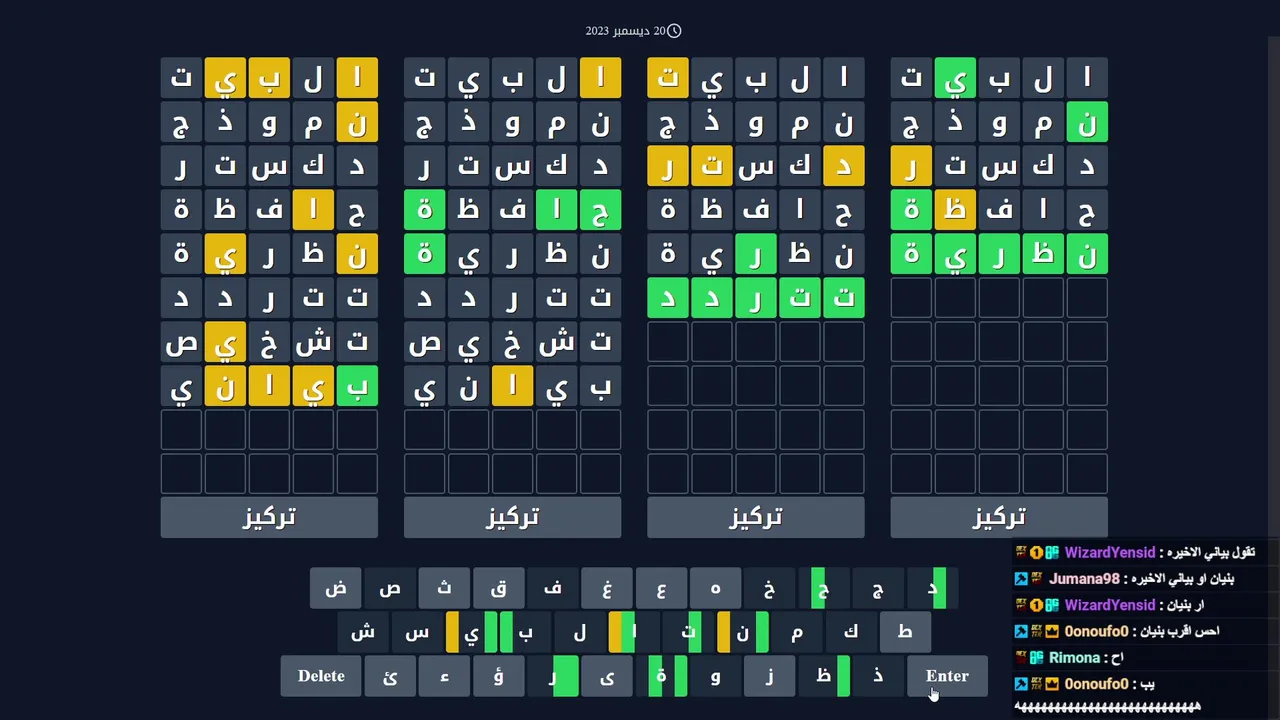Choose the غ key on the keyboard
Viewport: 1280px width, 720px height.
click(606, 588)
